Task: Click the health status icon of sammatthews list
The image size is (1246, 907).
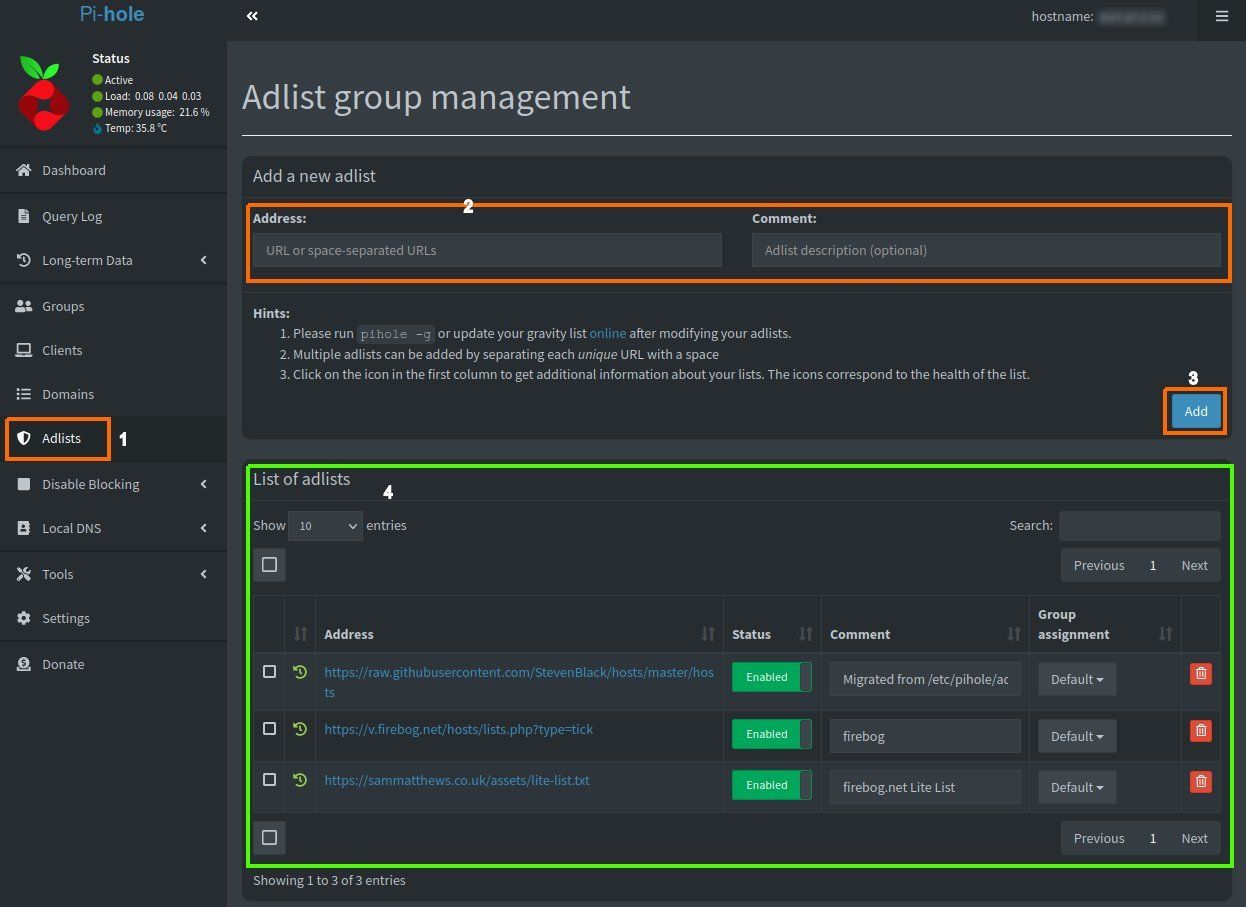Action: coord(300,780)
